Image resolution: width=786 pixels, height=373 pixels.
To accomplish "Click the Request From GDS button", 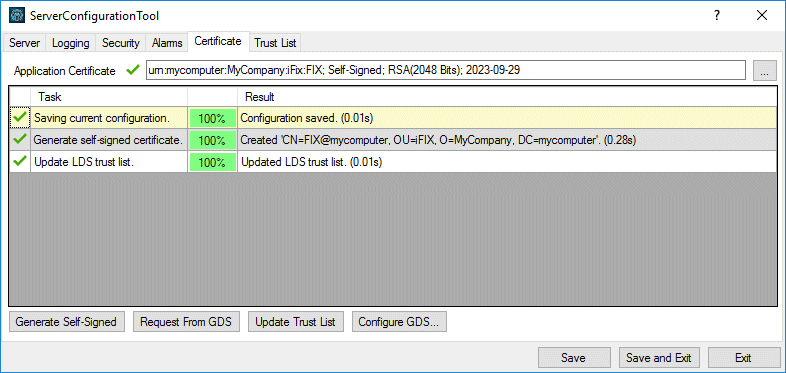I will point(186,322).
